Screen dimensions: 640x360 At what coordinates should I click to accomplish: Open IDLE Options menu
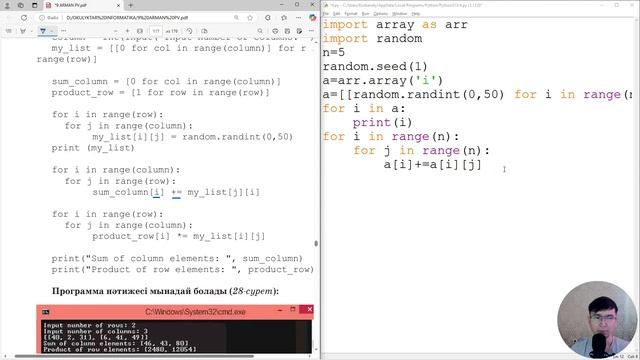[380, 14]
